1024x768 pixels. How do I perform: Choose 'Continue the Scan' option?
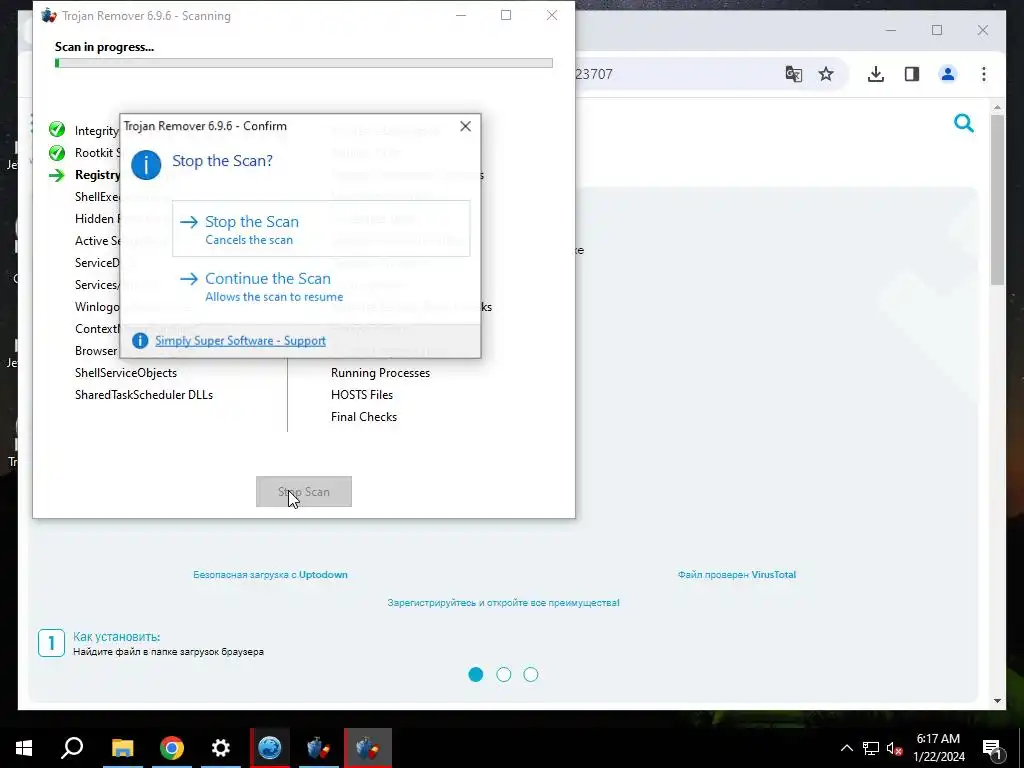(321, 286)
